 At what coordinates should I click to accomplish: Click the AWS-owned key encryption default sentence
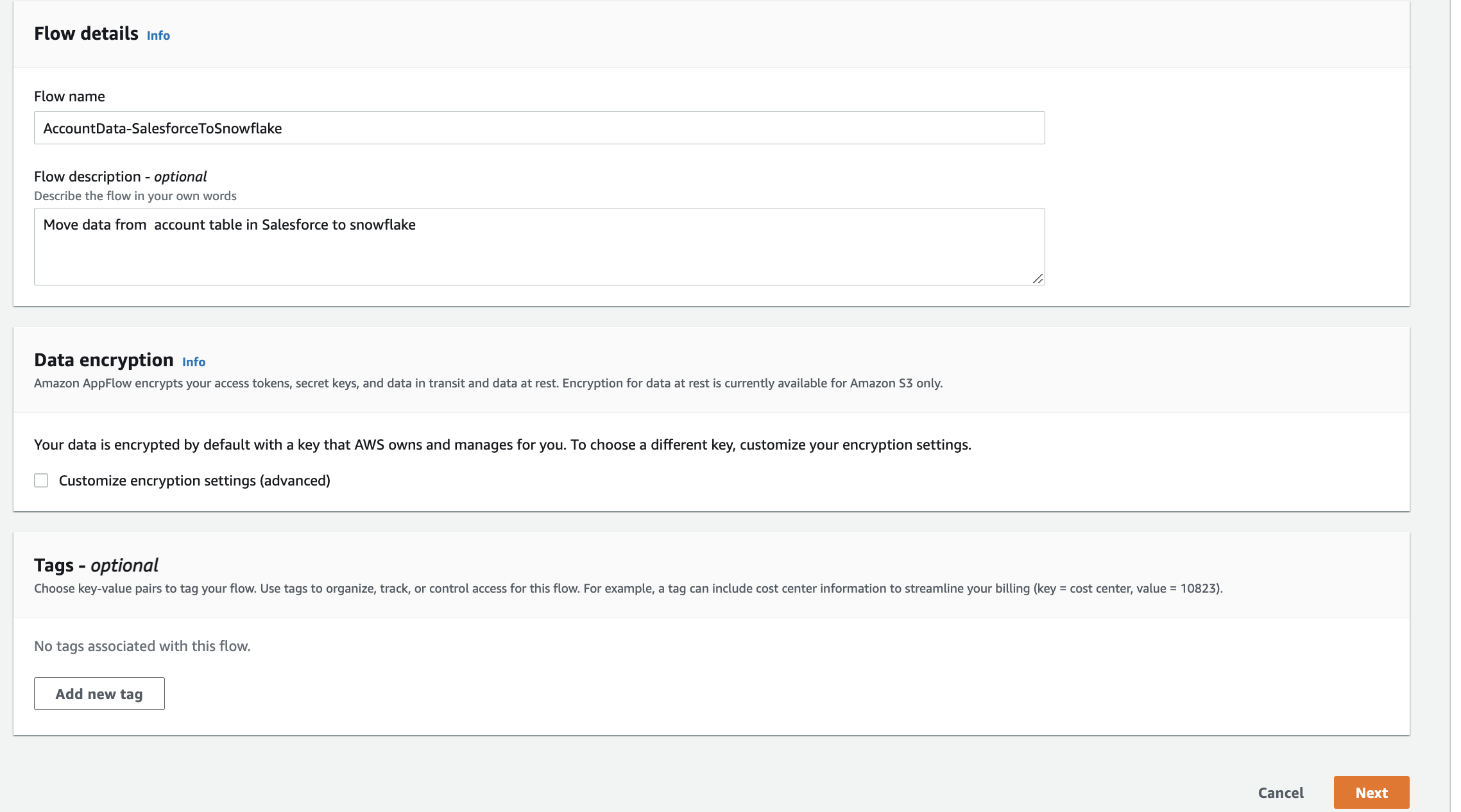(x=502, y=444)
